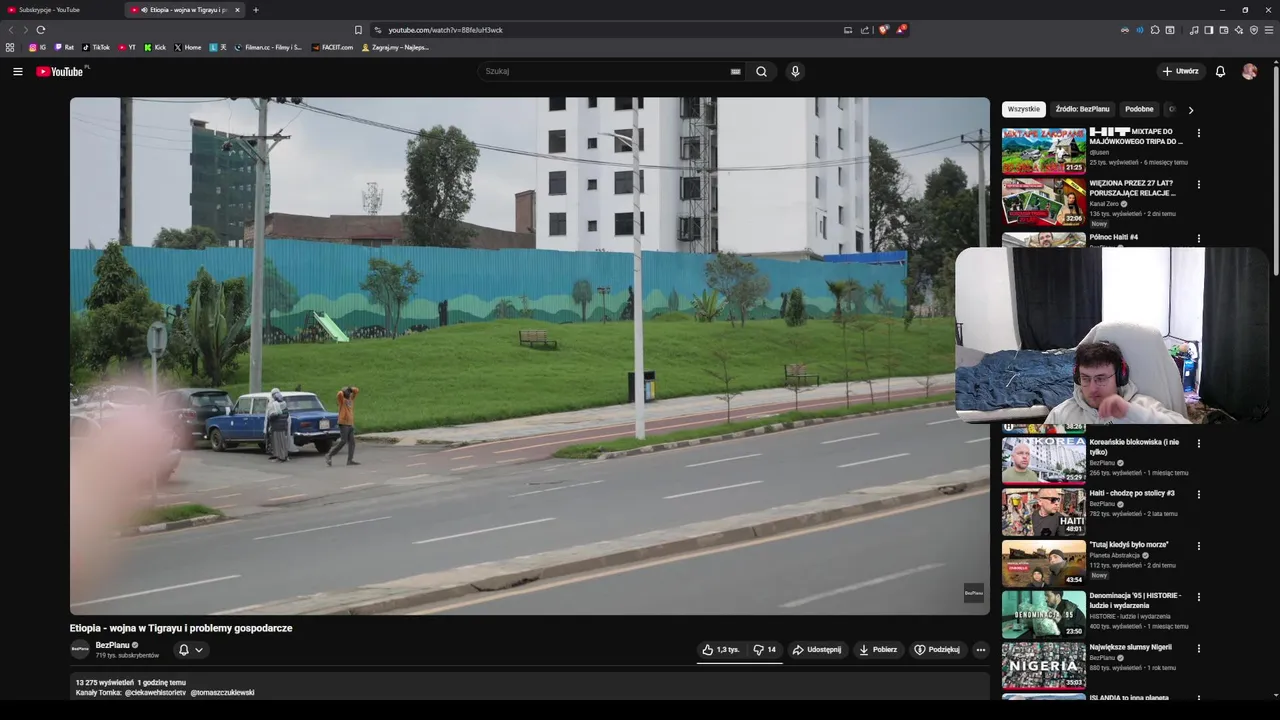Open browser main menu
This screenshot has width=1280, height=720.
coord(1269,30)
